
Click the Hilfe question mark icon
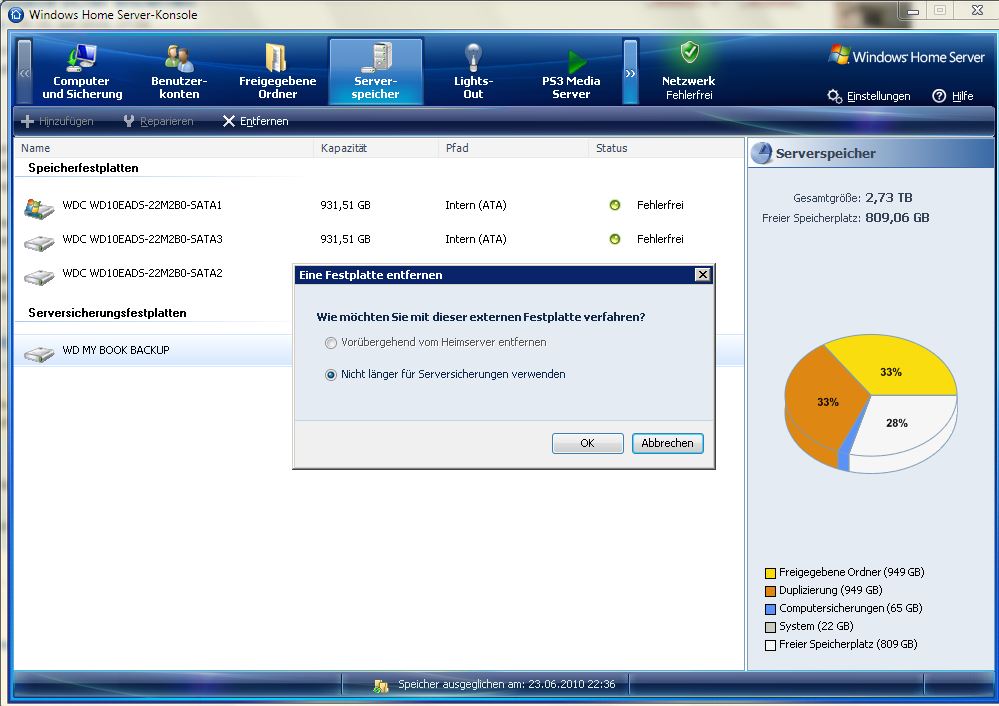coord(939,96)
